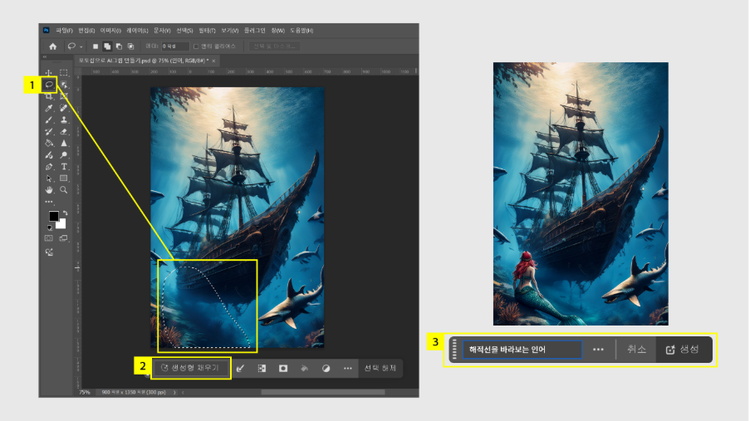Viewport: 750px width, 421px height.
Task: Click the Cancel button in prompt bar
Action: 637,350
